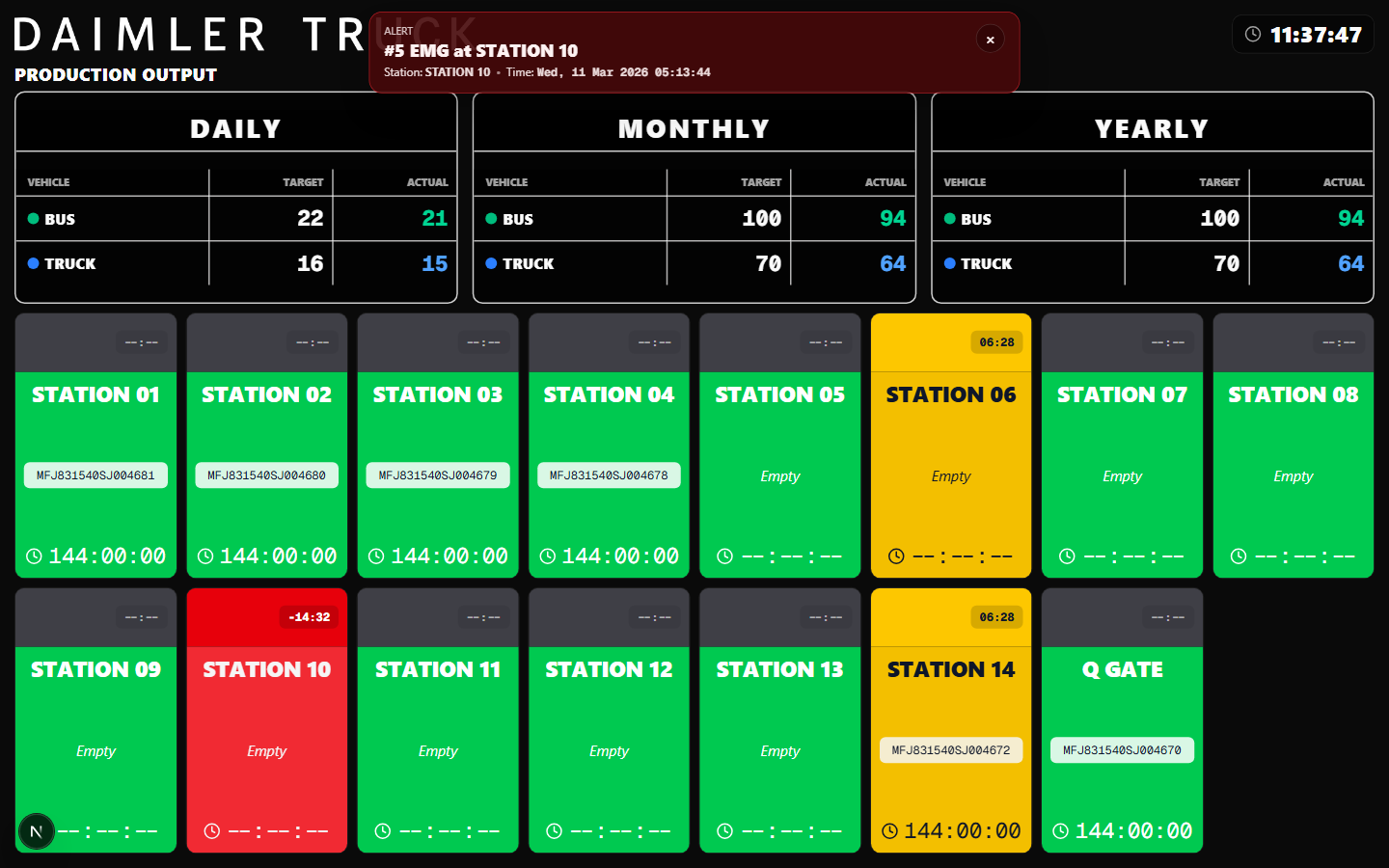
Task: Select the STATION 05 title
Action: 780,394
